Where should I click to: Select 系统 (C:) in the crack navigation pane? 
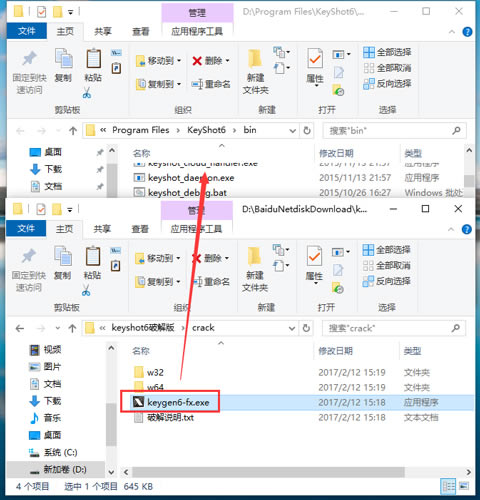(x=53, y=452)
